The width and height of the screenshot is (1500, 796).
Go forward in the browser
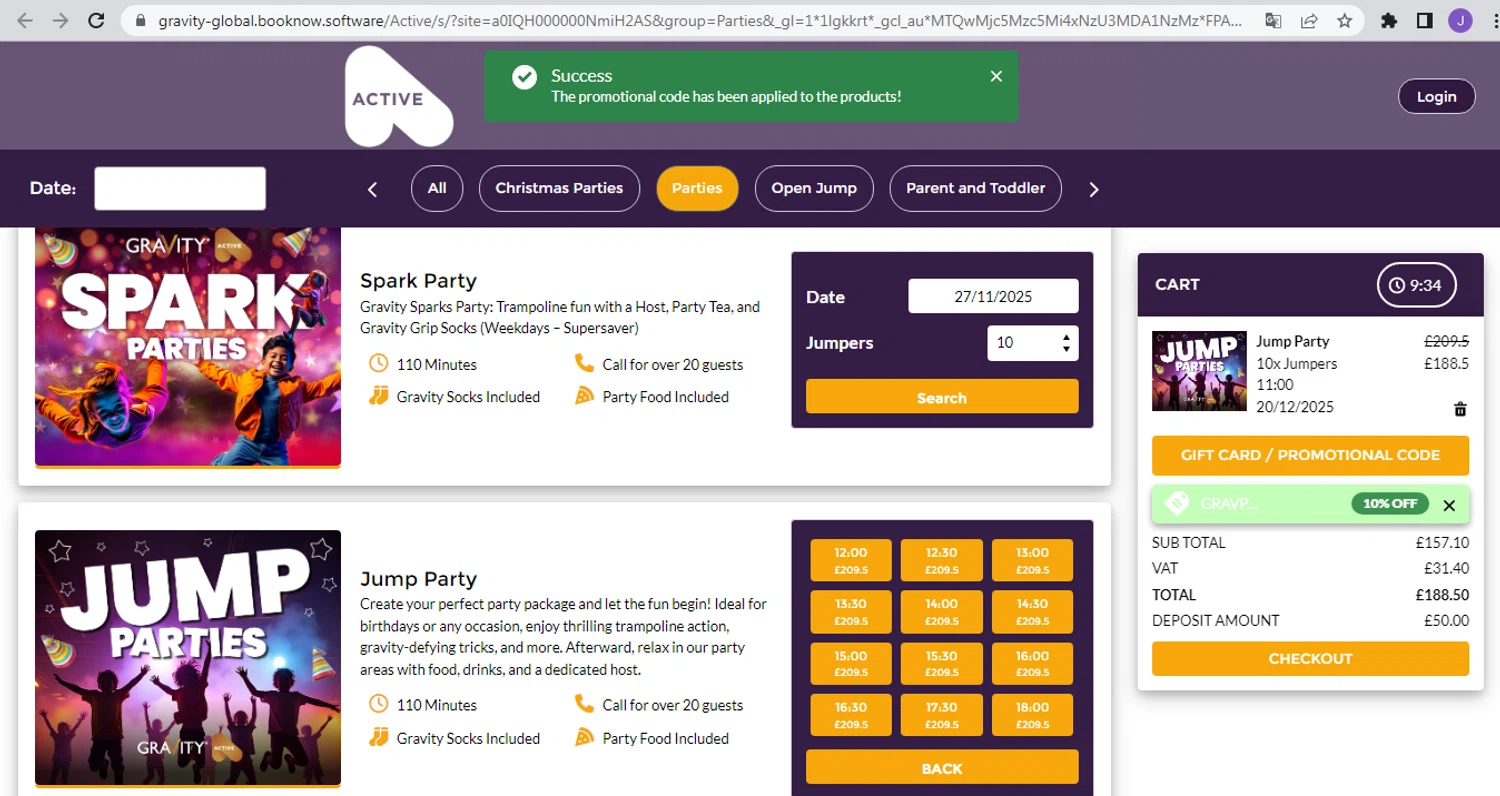coord(60,20)
